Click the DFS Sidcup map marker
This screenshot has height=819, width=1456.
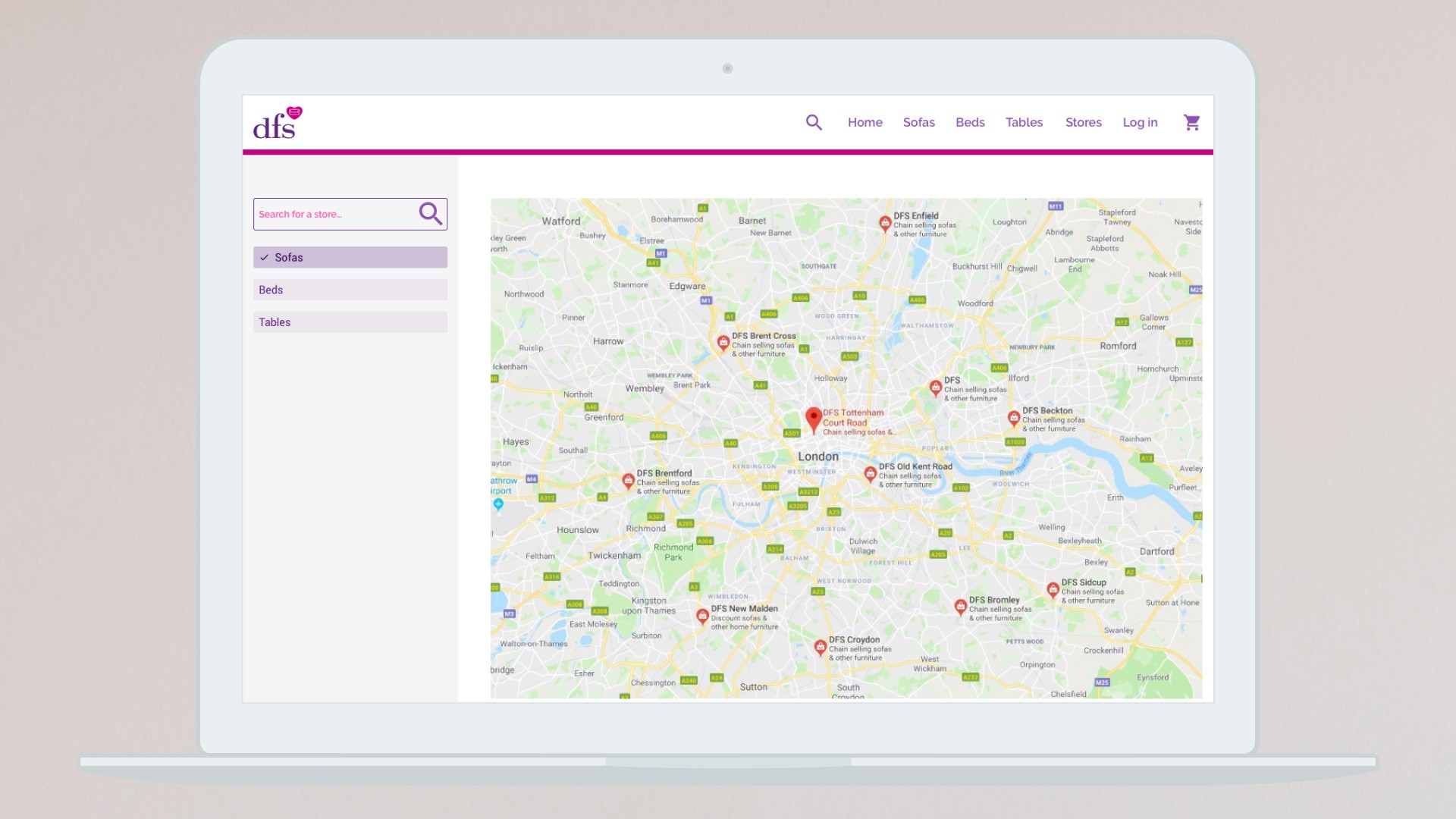(1053, 589)
